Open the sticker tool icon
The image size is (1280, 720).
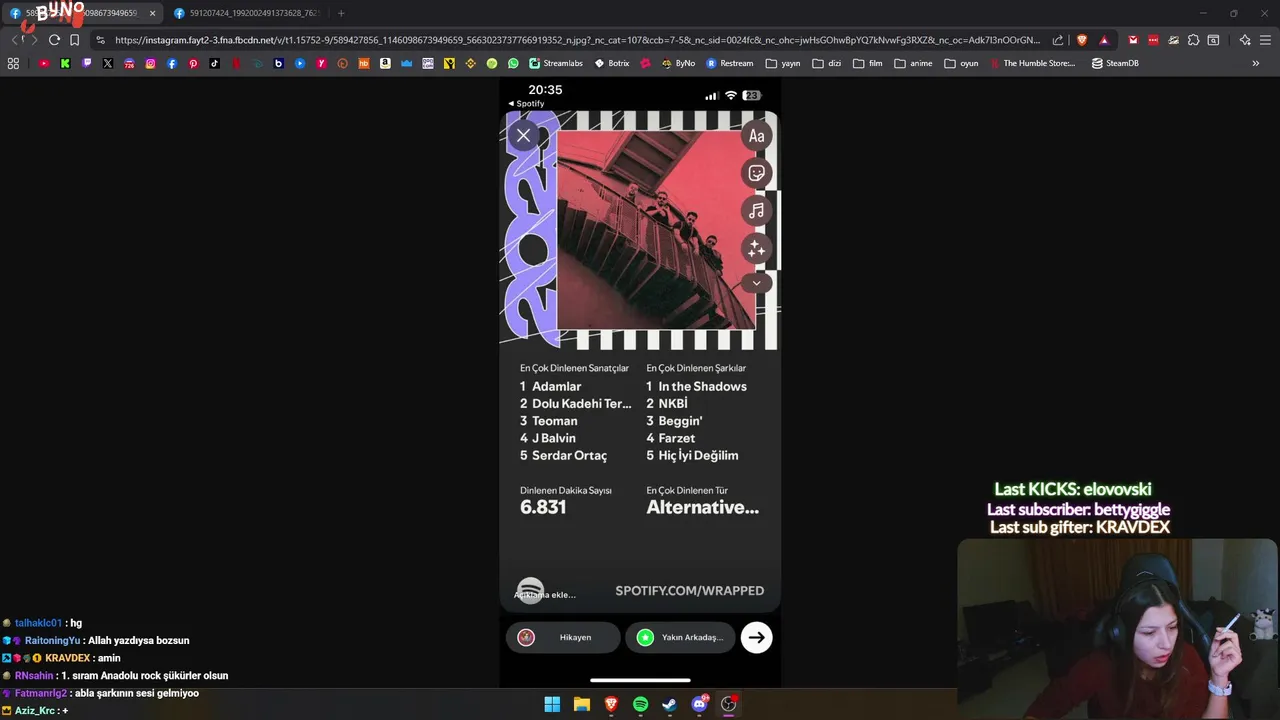pyautogui.click(x=757, y=173)
